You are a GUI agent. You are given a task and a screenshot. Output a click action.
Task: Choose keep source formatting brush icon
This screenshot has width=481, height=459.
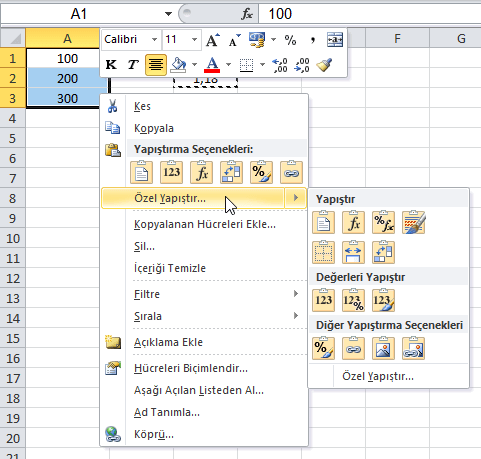413,222
